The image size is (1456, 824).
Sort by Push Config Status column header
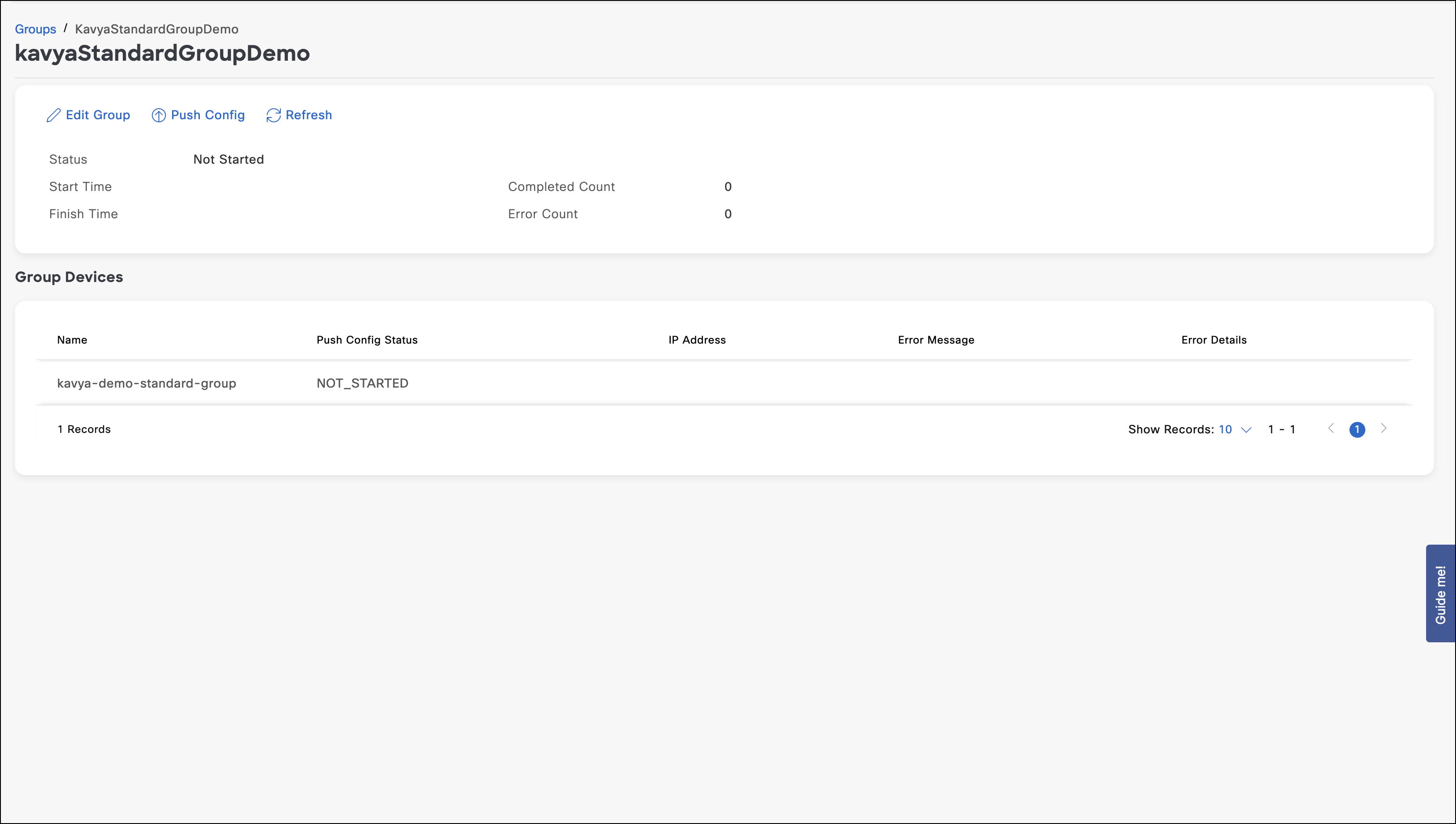(x=367, y=340)
